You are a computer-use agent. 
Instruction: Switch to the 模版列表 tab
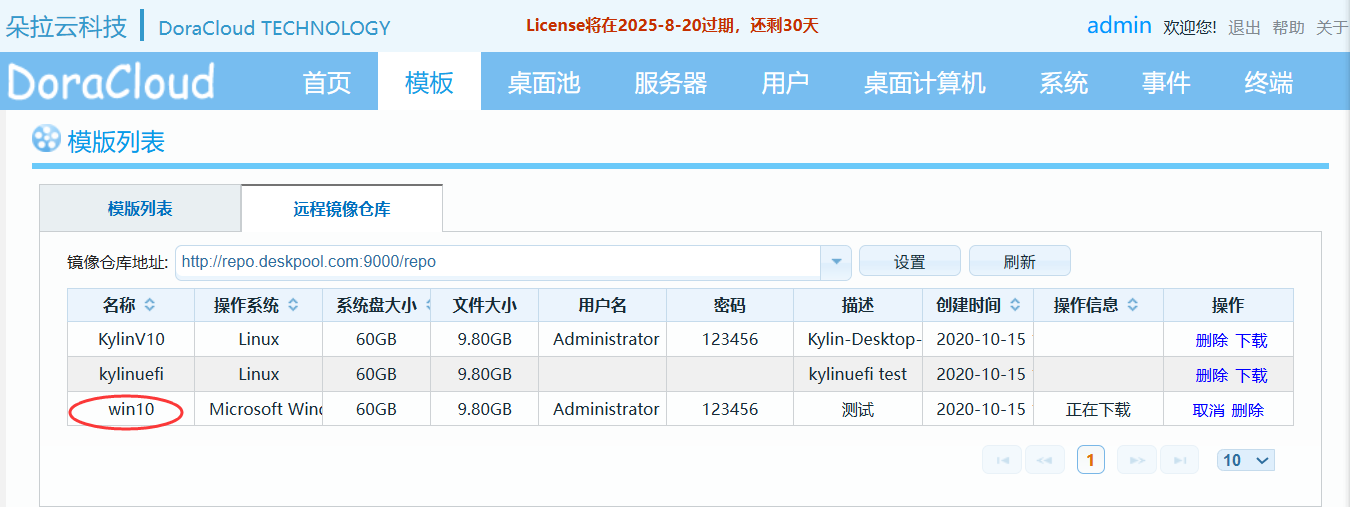pyautogui.click(x=140, y=209)
